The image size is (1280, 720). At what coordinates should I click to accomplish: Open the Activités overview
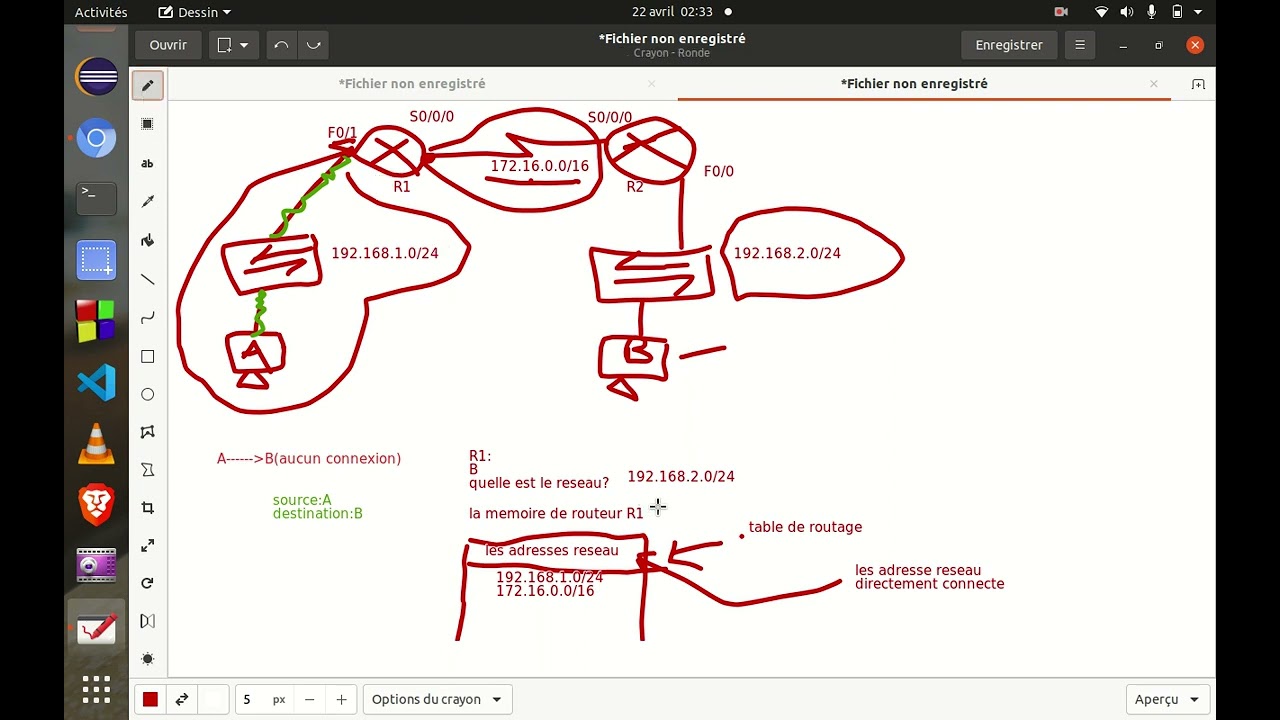click(x=101, y=12)
